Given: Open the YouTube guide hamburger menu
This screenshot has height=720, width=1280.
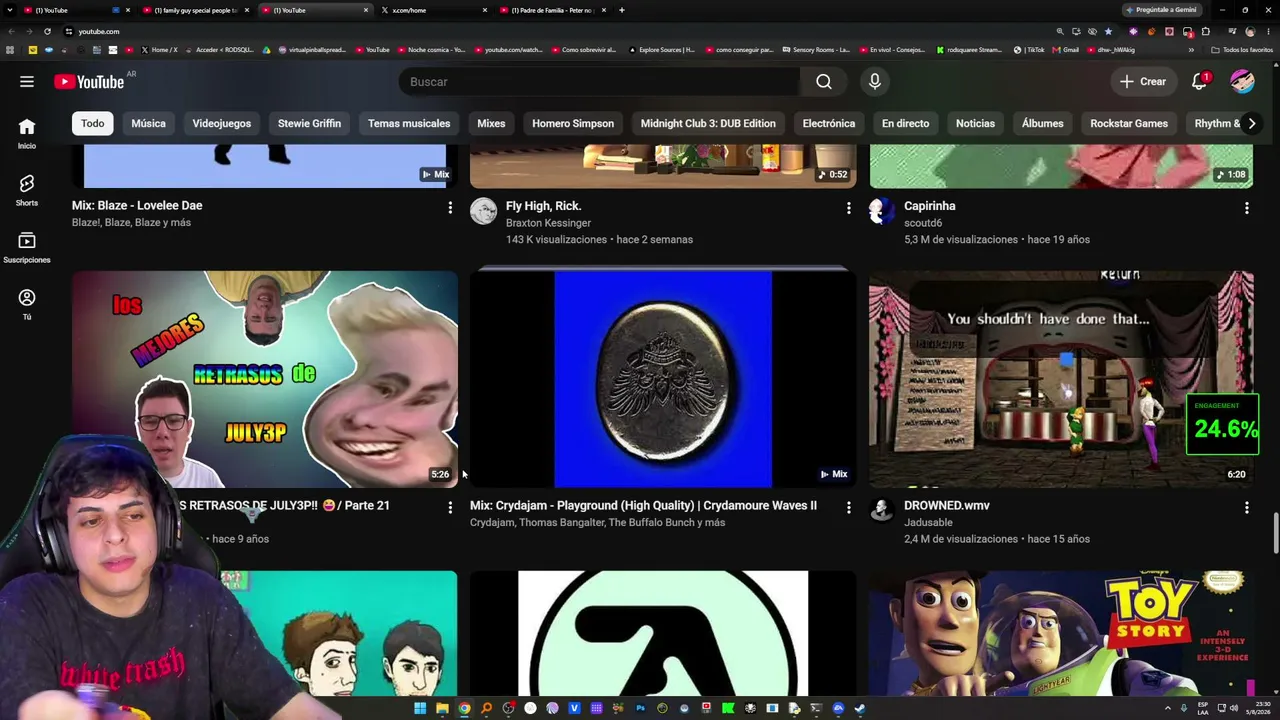Looking at the screenshot, I should (27, 82).
